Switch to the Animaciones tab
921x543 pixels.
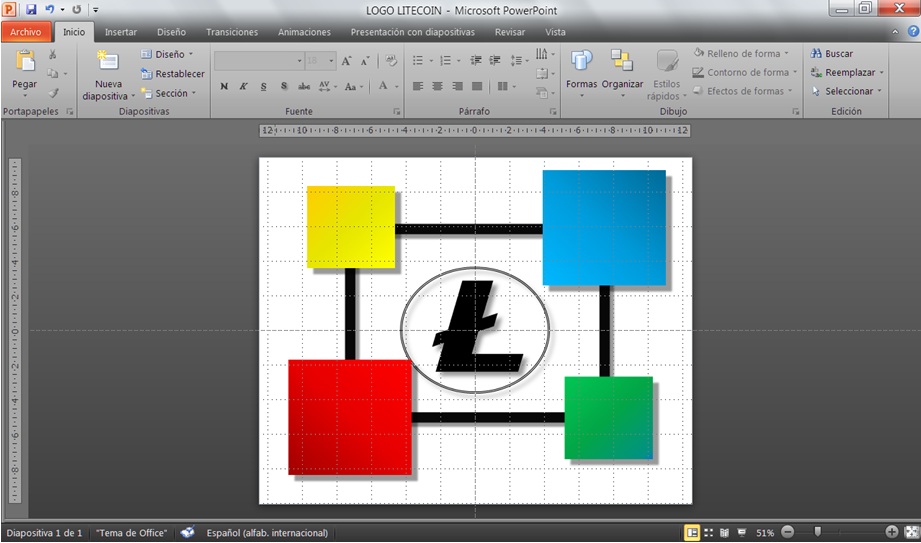pyautogui.click(x=304, y=32)
